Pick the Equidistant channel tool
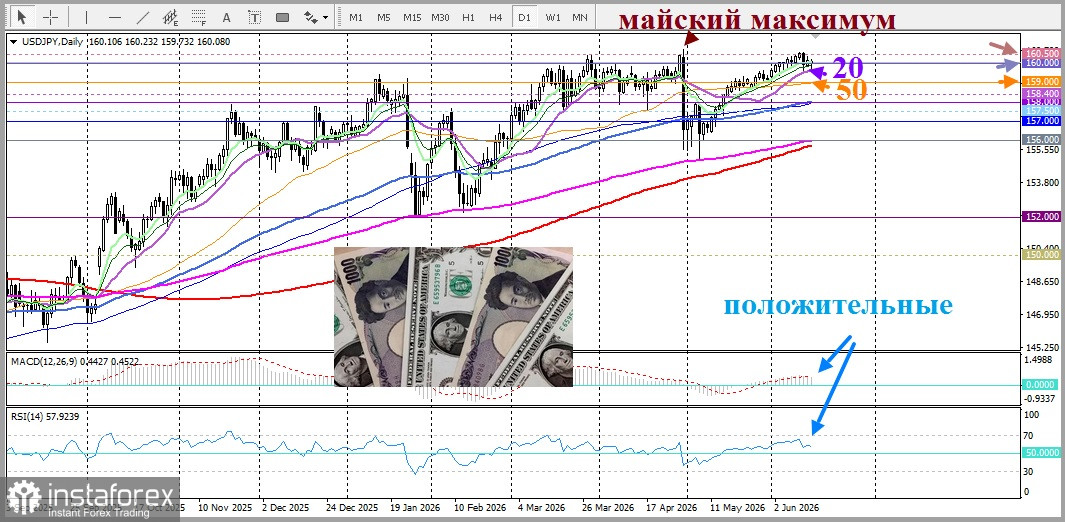Screen dimensions: 1065x522 [x=171, y=17]
